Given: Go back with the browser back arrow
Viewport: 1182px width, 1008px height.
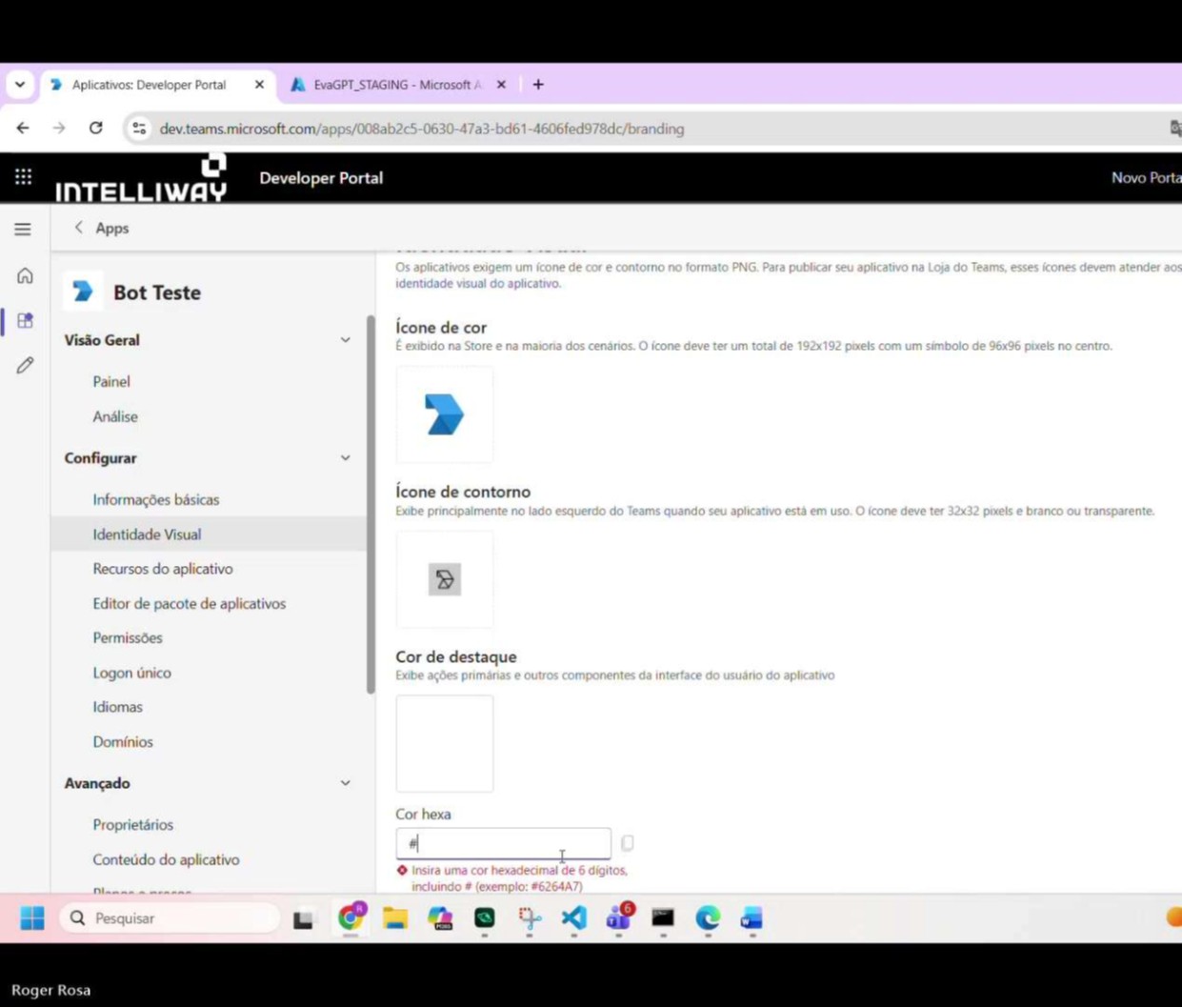Looking at the screenshot, I should pos(23,128).
